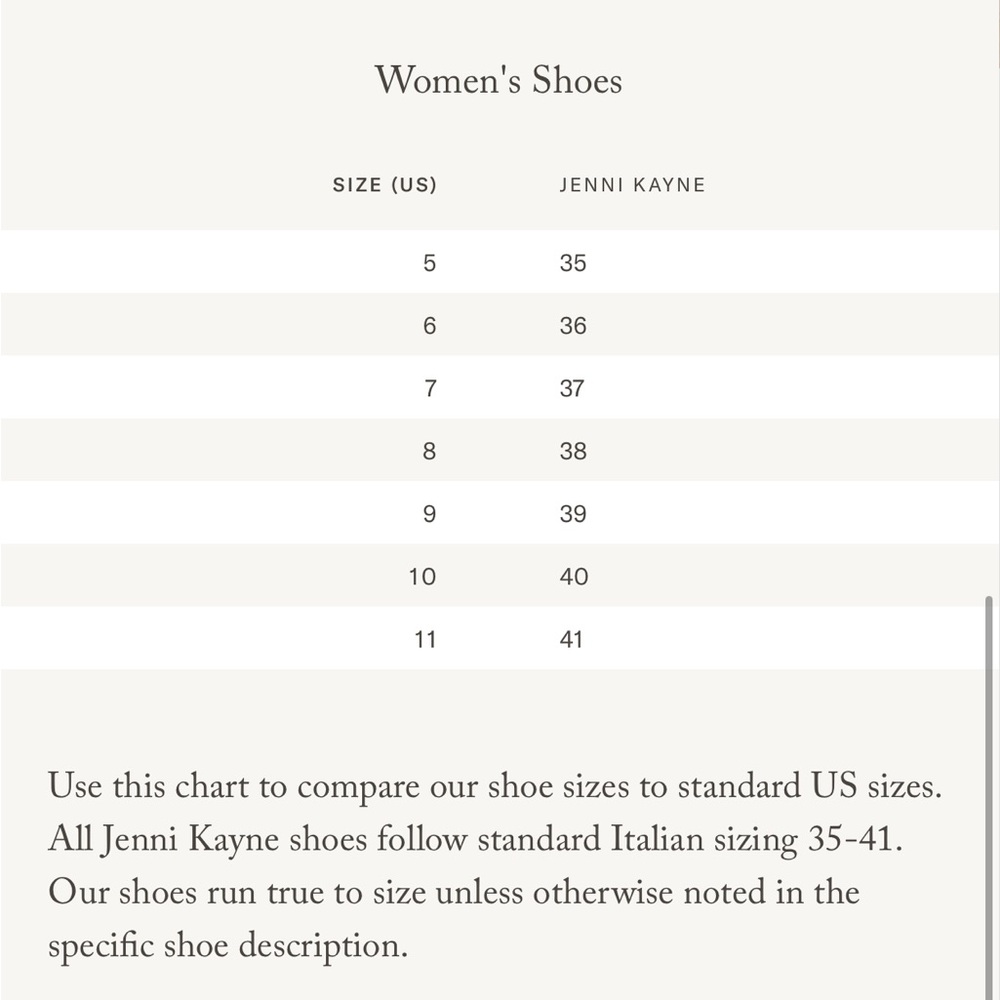This screenshot has height=1000, width=1000.
Task: Click the US size 8 cell
Action: click(x=429, y=451)
